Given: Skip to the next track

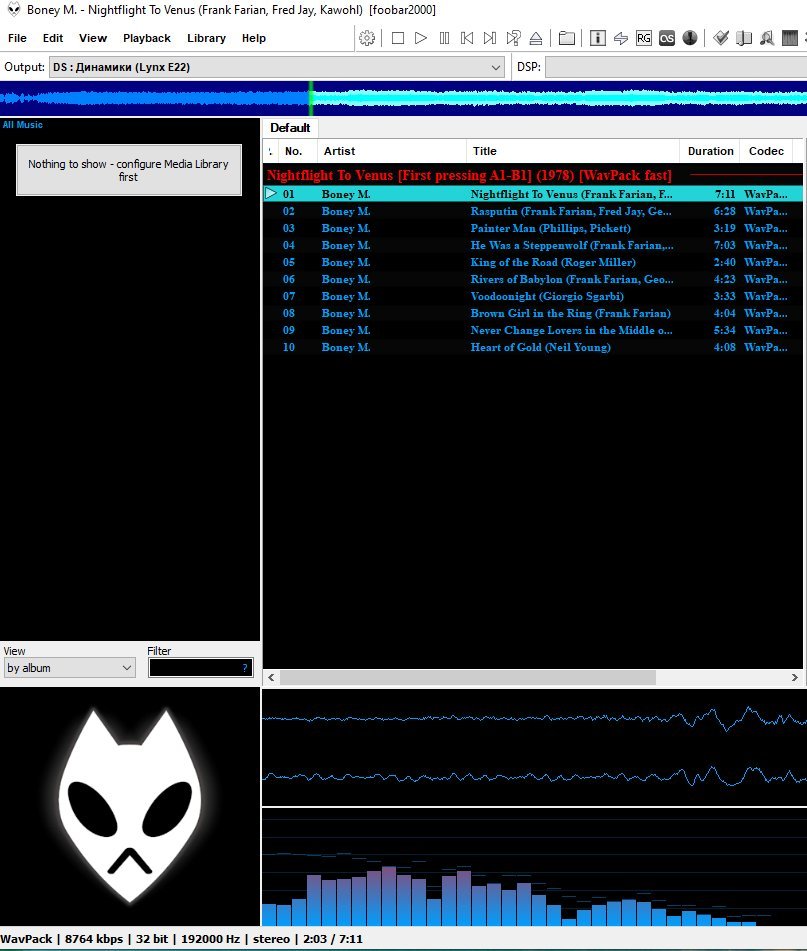Looking at the screenshot, I should coord(490,38).
